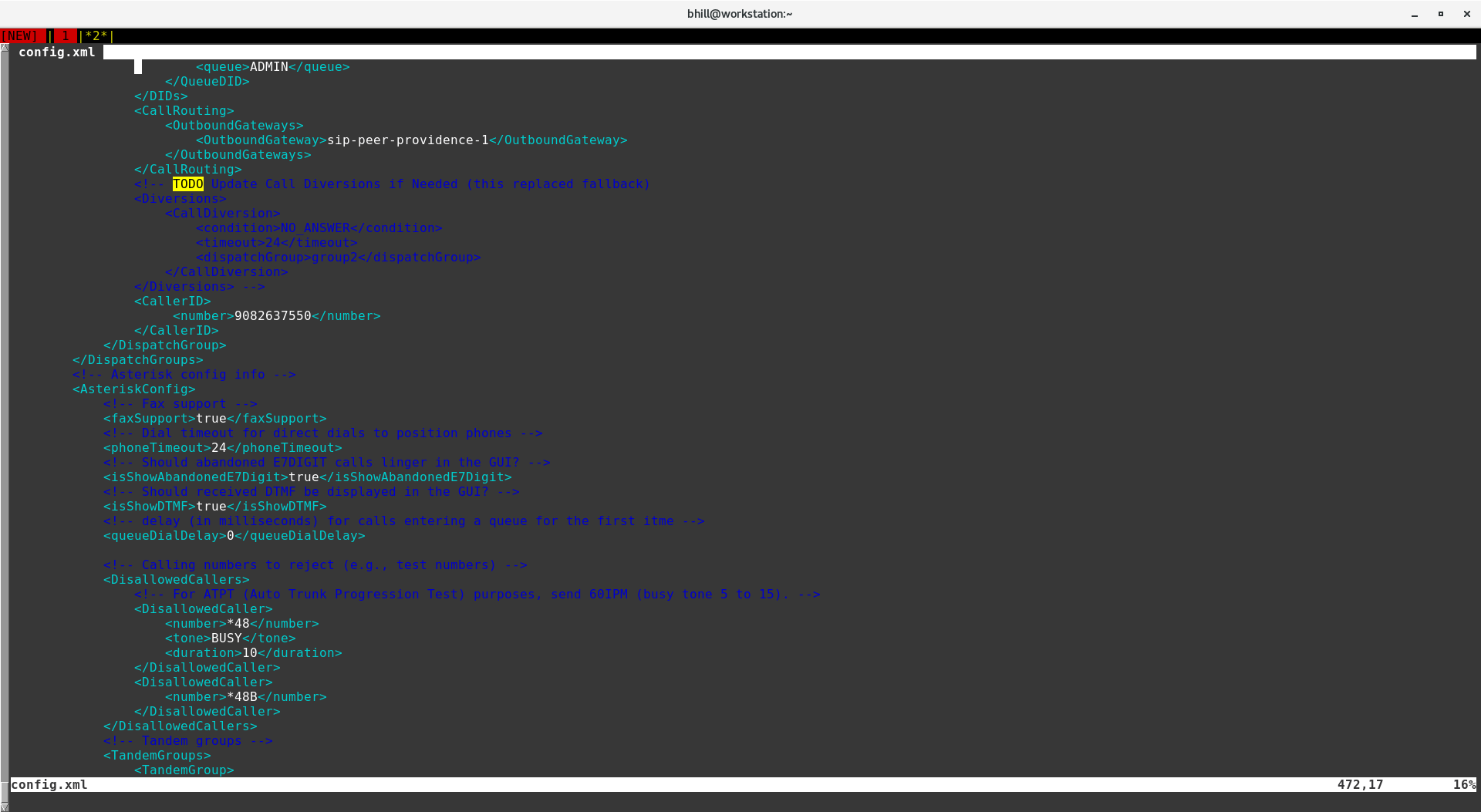This screenshot has width=1481, height=812.
Task: Maximize the terminal window
Action: (x=1440, y=14)
